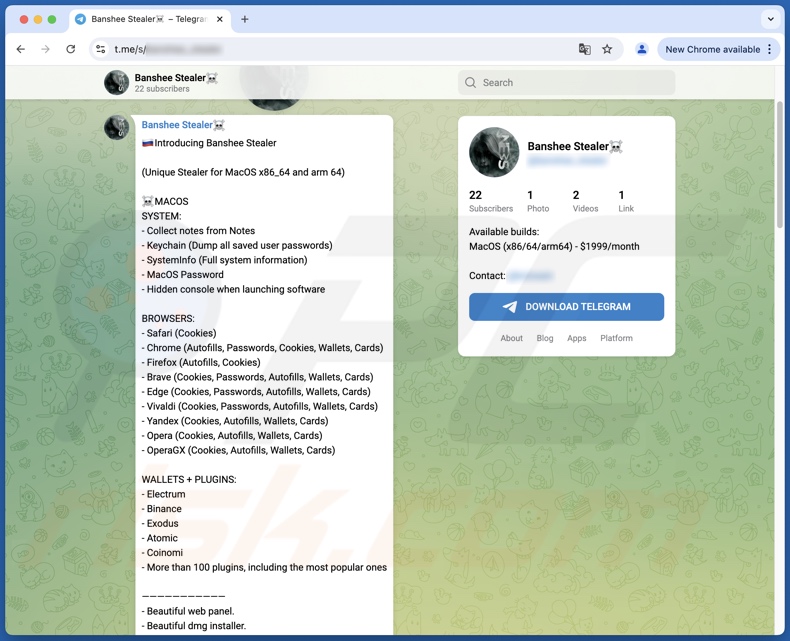
Task: Click the blurred Contact handle
Action: coord(531,276)
